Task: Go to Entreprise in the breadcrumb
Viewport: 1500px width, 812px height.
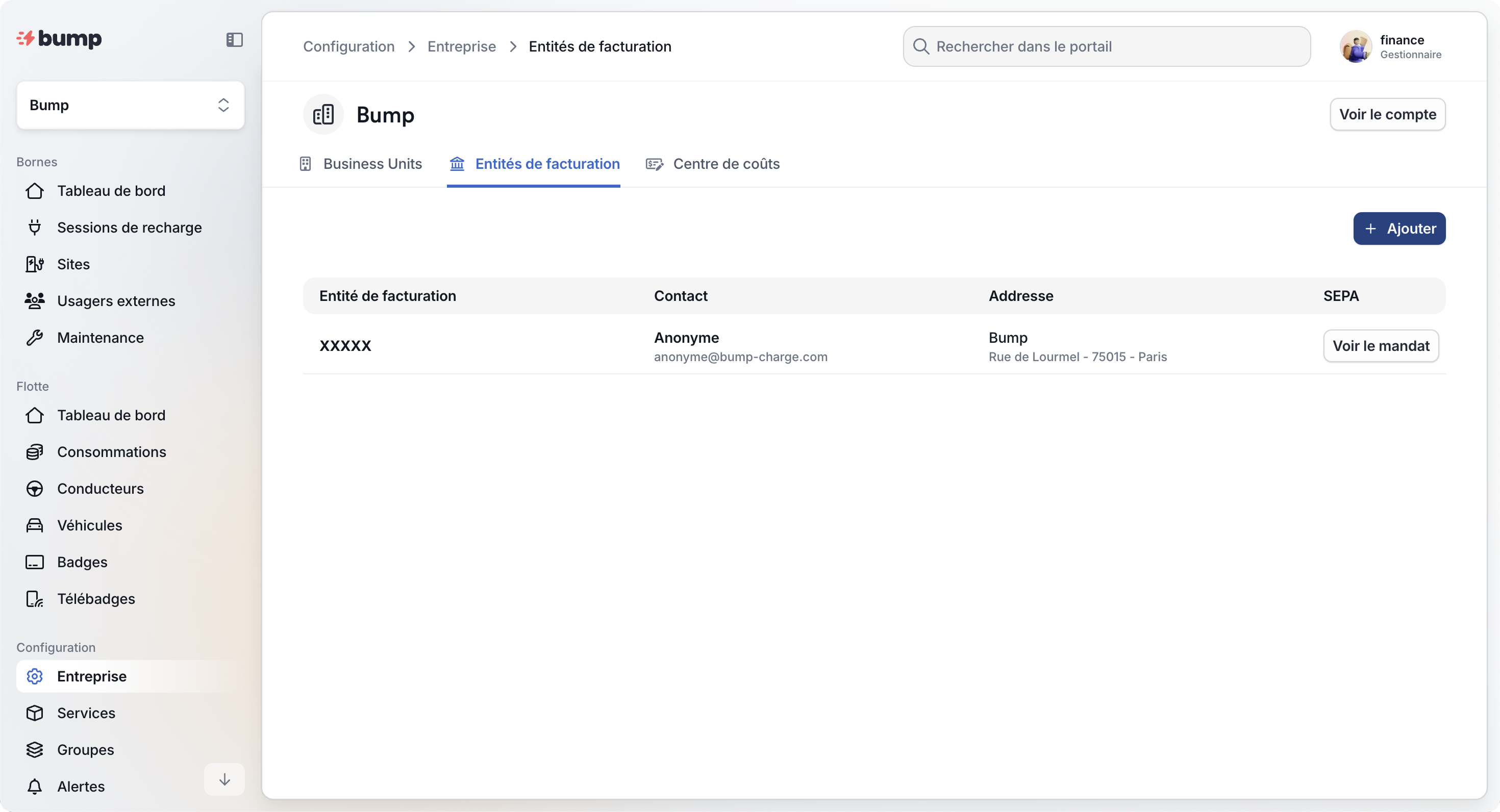Action: click(x=461, y=46)
